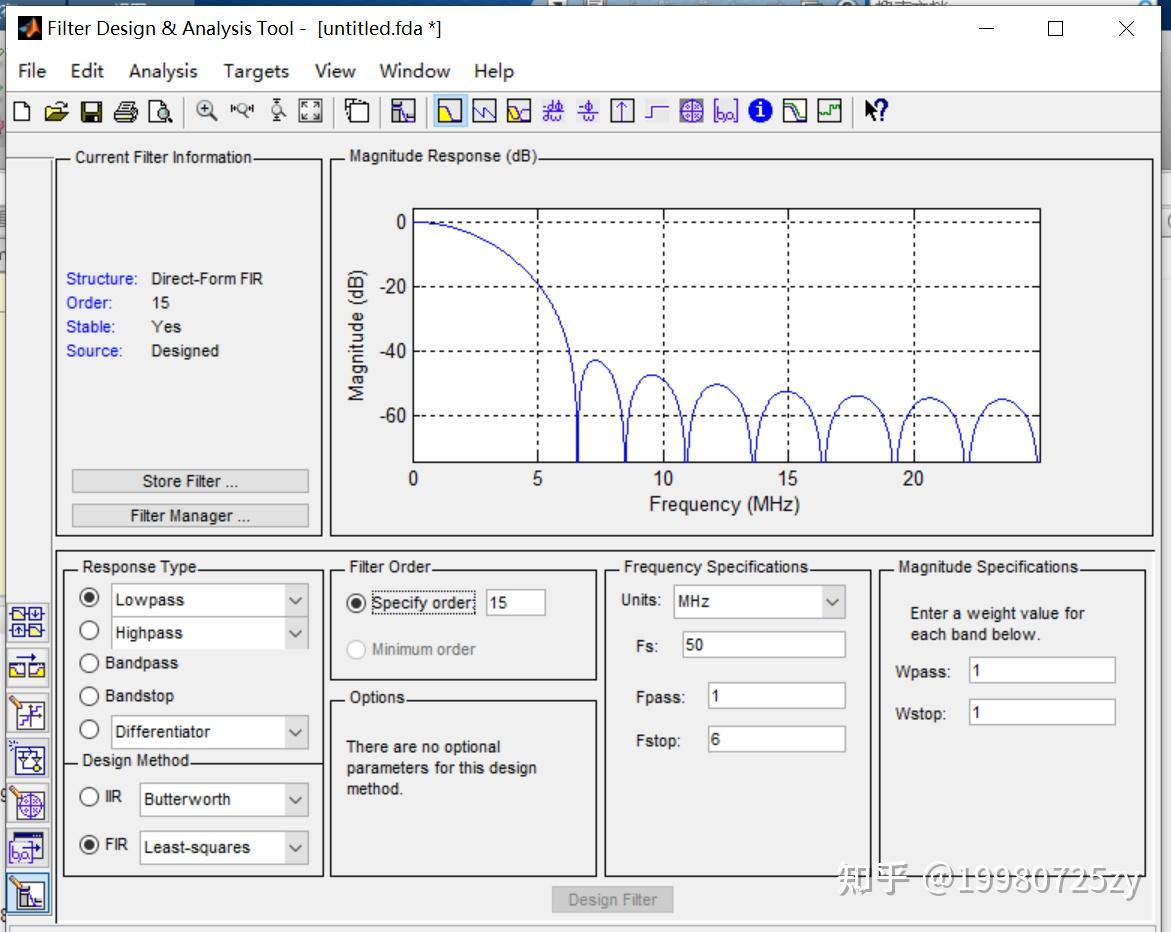Click the Filter Manager button
Image resolution: width=1171 pixels, height=932 pixels.
[x=190, y=516]
